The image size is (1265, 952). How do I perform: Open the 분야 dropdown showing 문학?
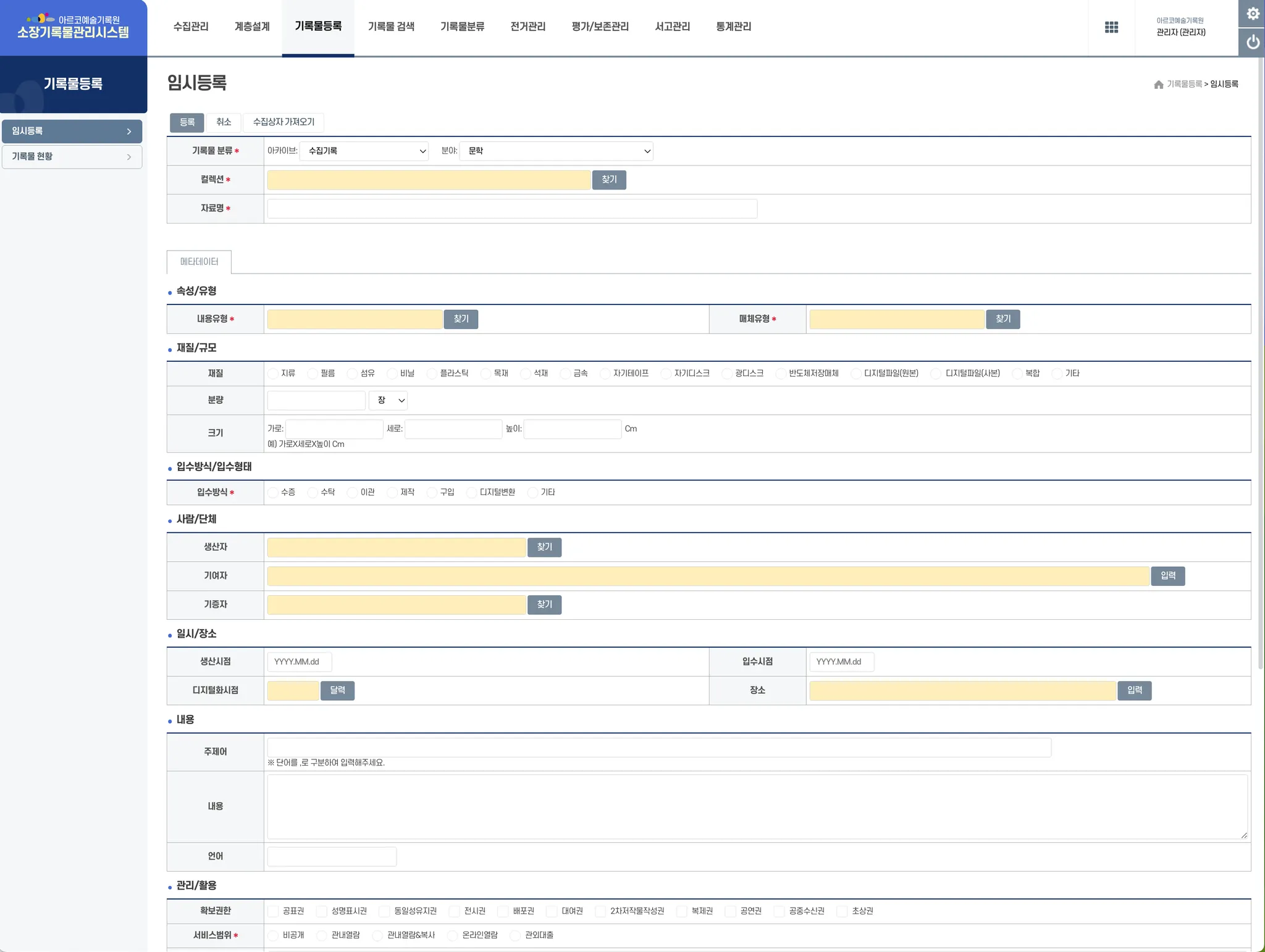tap(556, 151)
